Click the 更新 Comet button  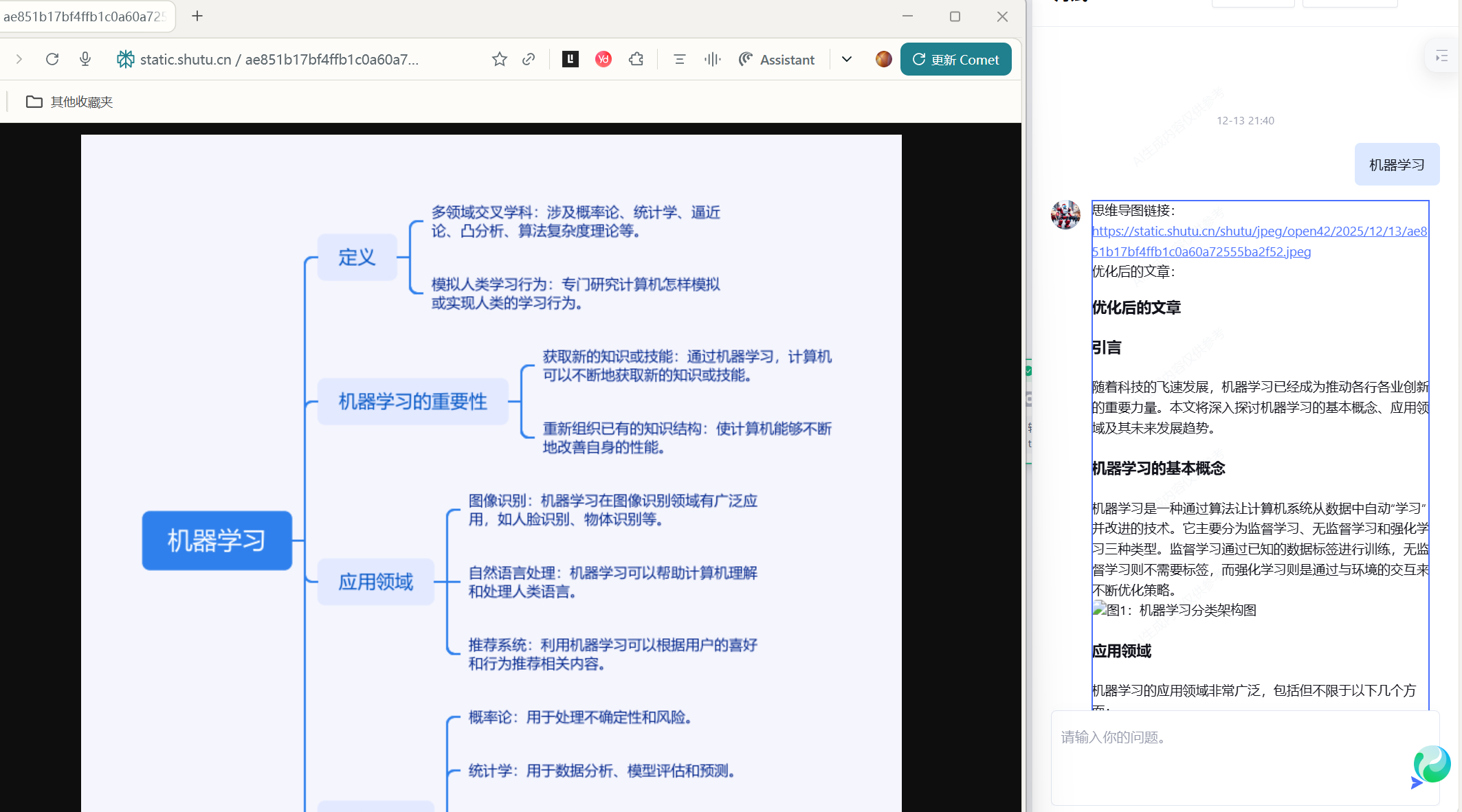955,59
